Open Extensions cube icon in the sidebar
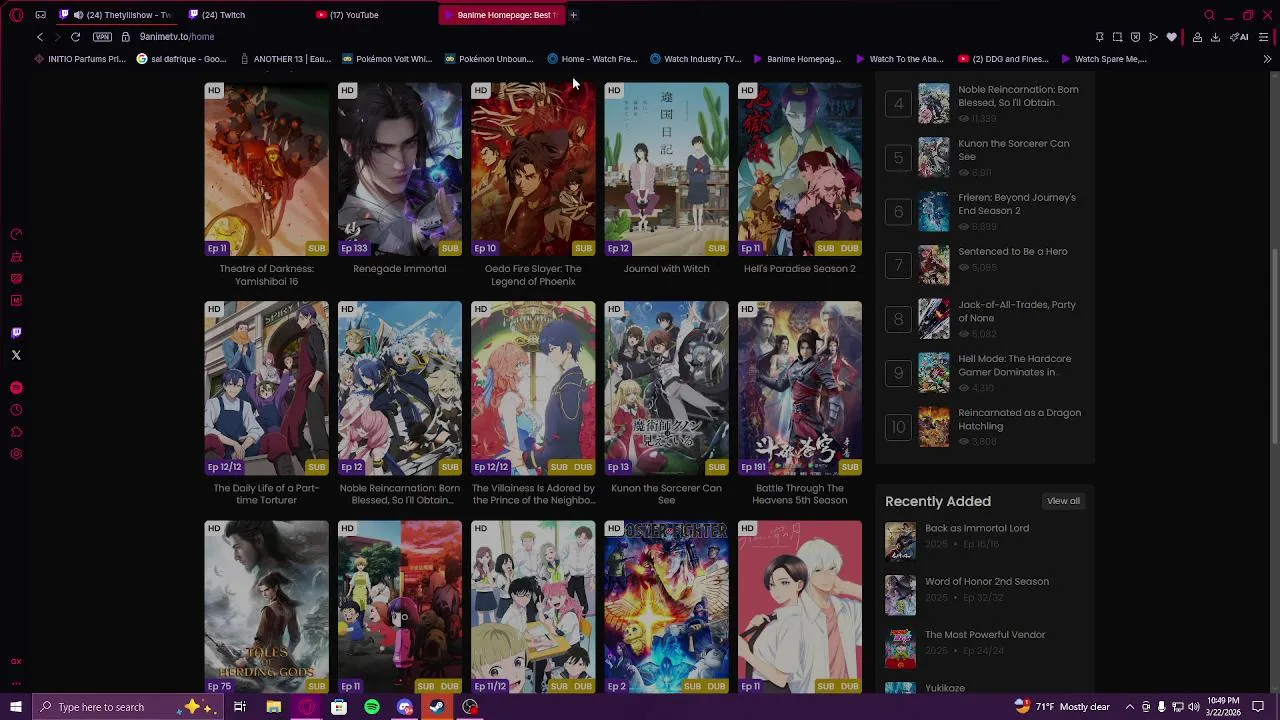The width and height of the screenshot is (1280, 720). coord(16,432)
